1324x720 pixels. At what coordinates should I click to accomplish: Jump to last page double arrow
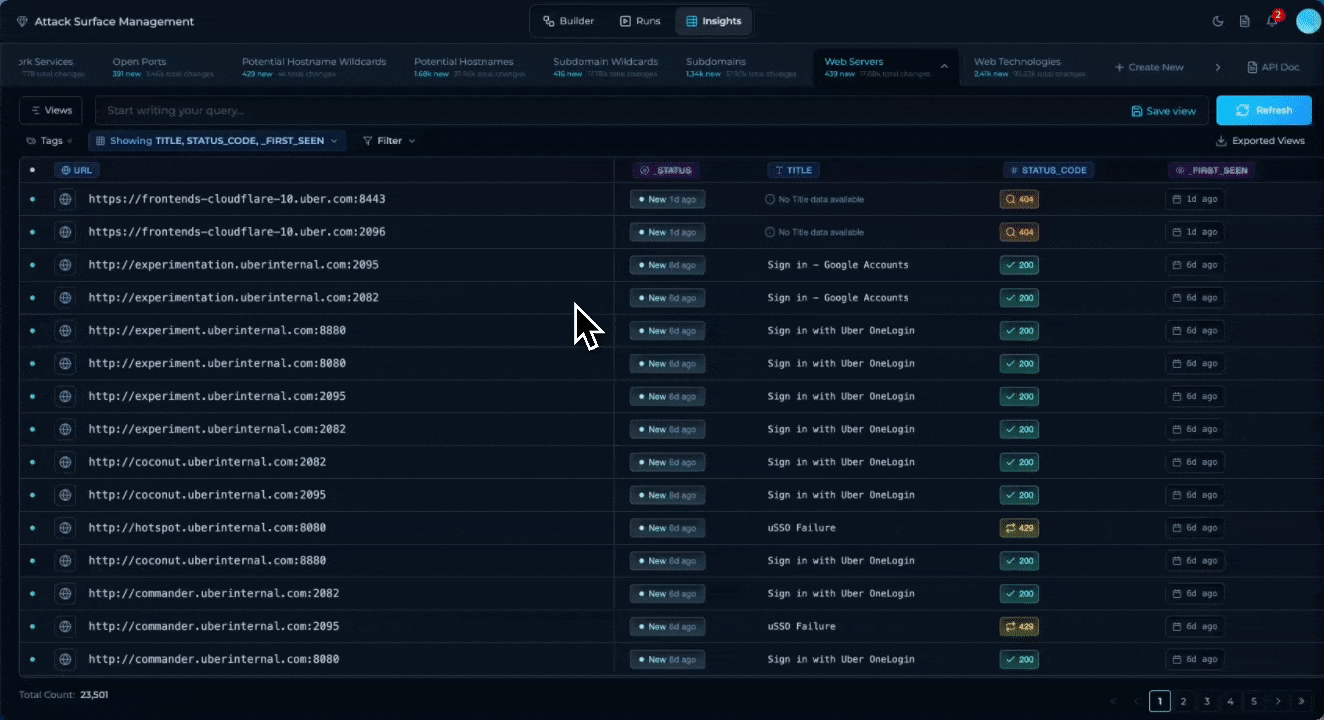[1301, 701]
